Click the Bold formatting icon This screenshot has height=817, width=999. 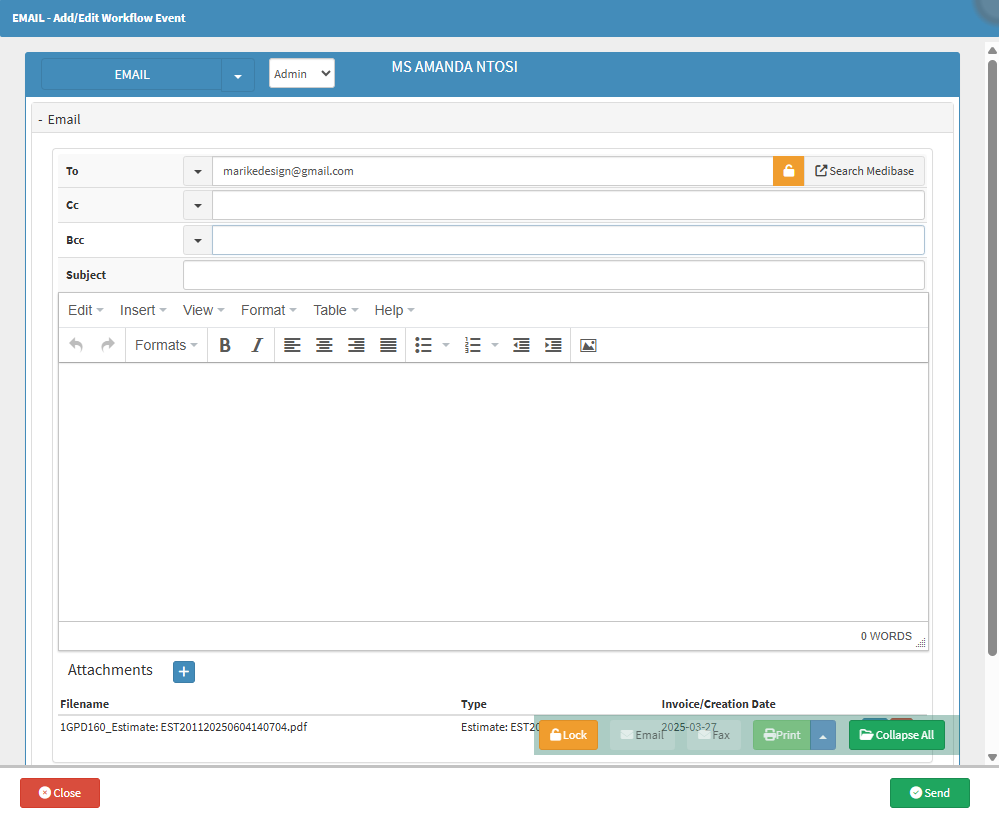[x=225, y=345]
